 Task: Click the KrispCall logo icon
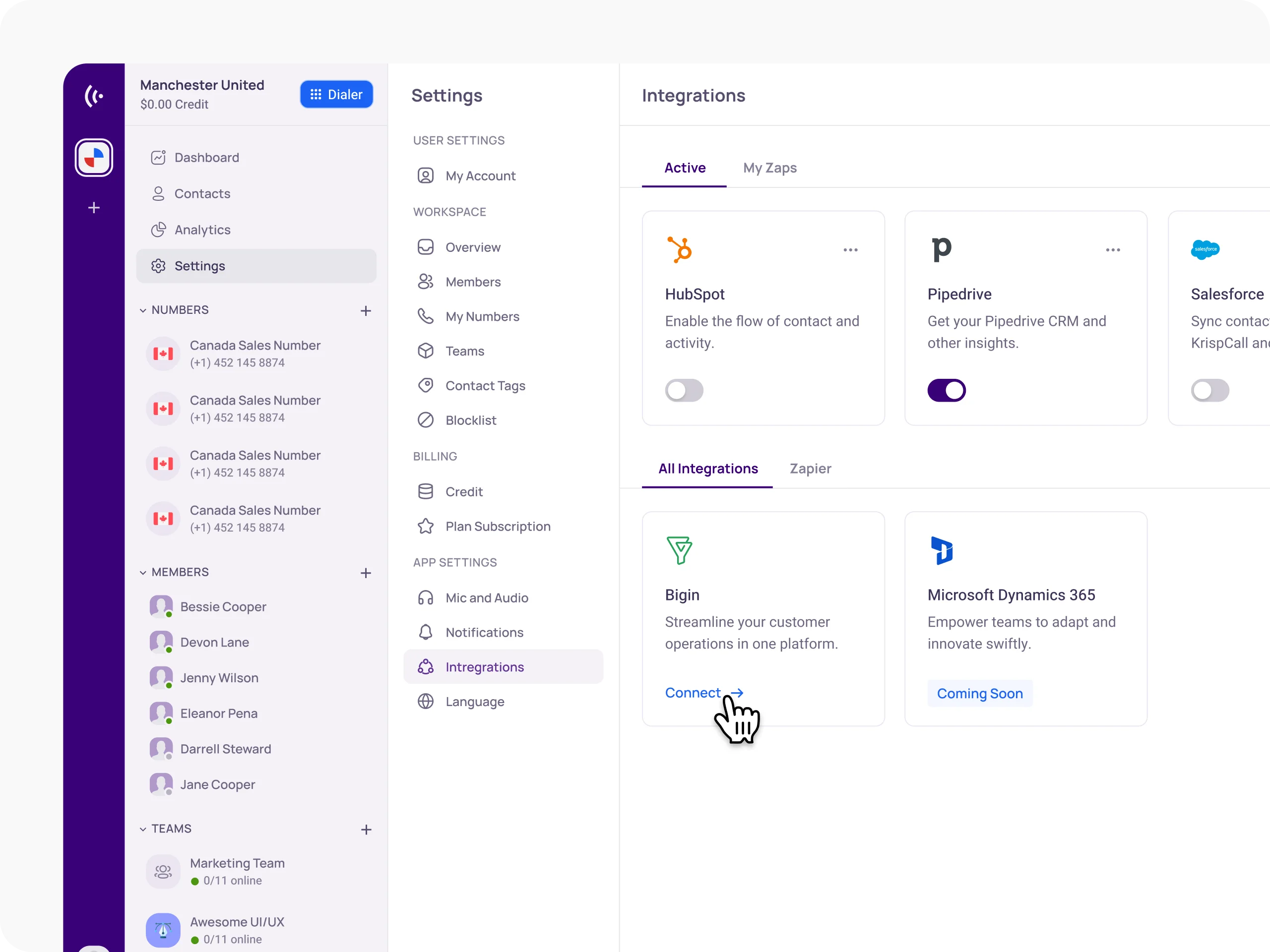tap(94, 95)
